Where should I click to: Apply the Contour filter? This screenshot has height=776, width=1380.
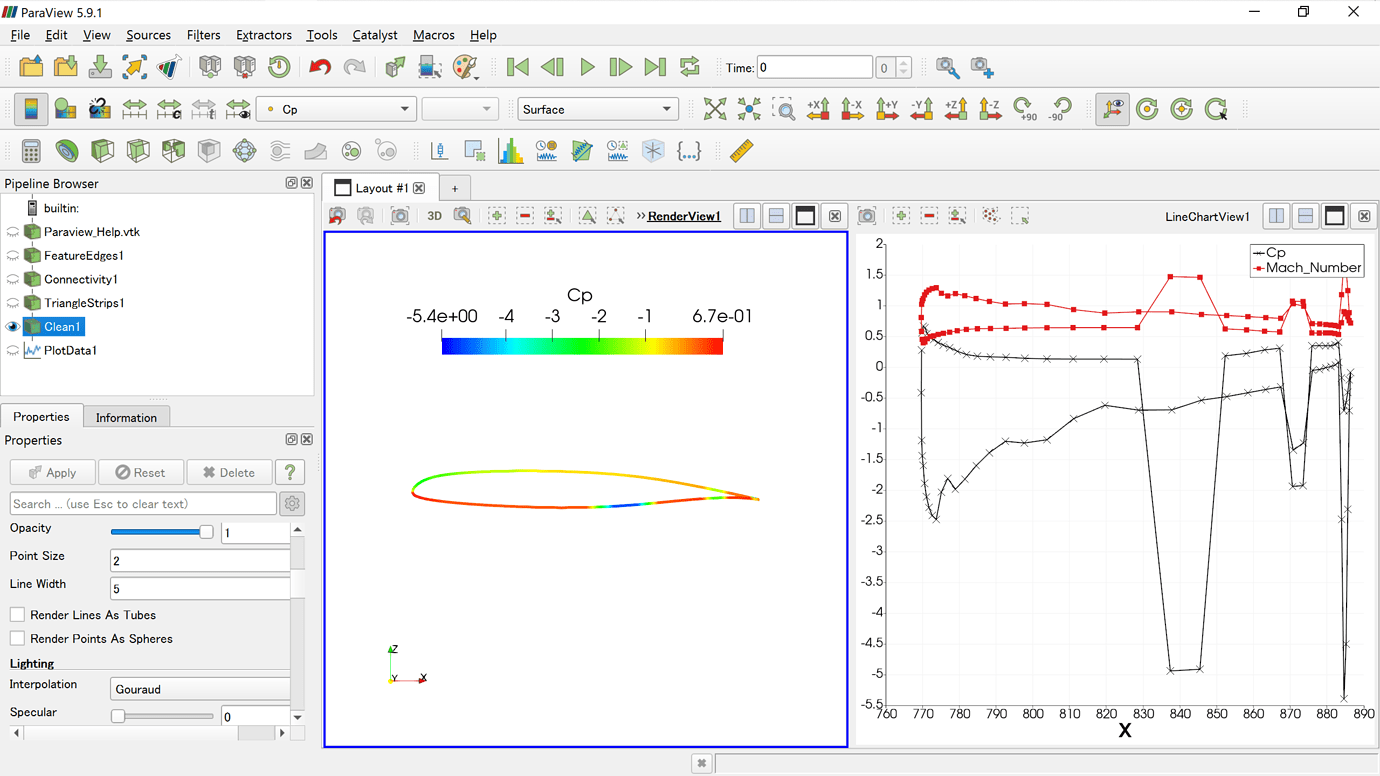tap(66, 150)
